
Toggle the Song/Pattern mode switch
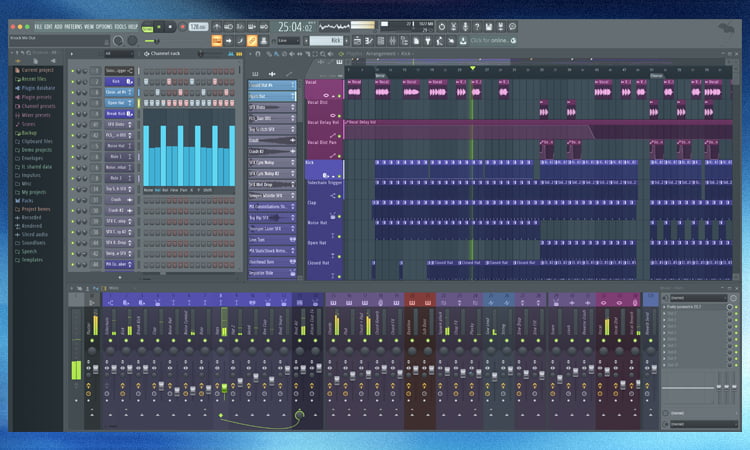(149, 26)
